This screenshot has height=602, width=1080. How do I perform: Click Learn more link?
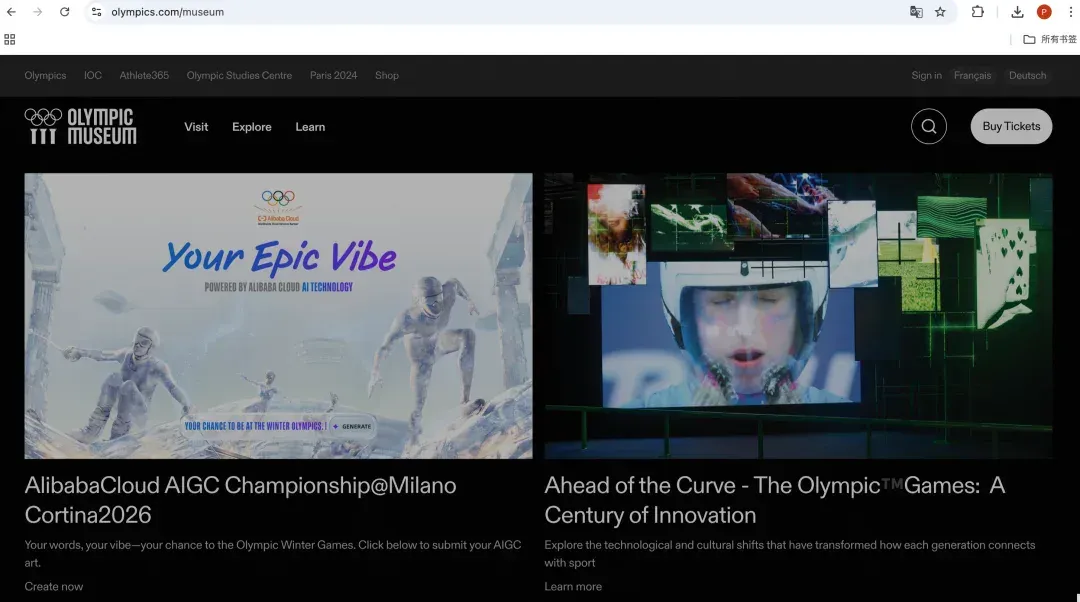tap(573, 586)
